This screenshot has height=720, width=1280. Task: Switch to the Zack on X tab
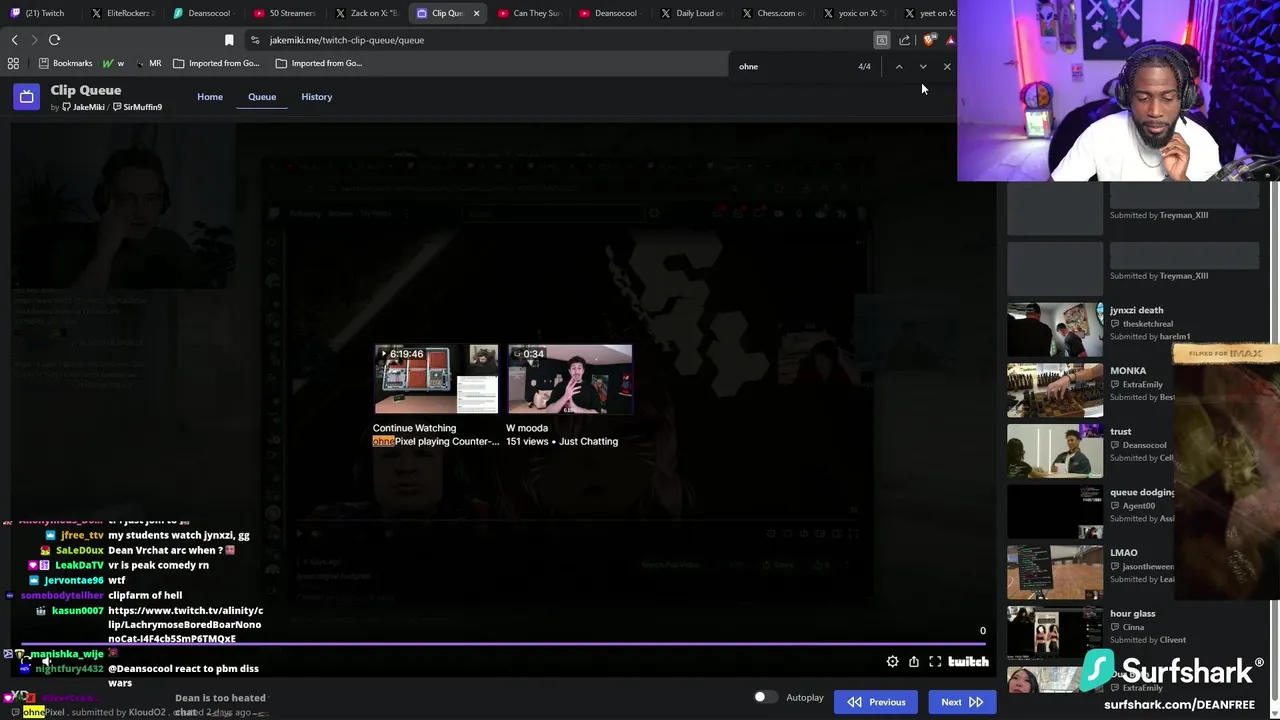365,13
